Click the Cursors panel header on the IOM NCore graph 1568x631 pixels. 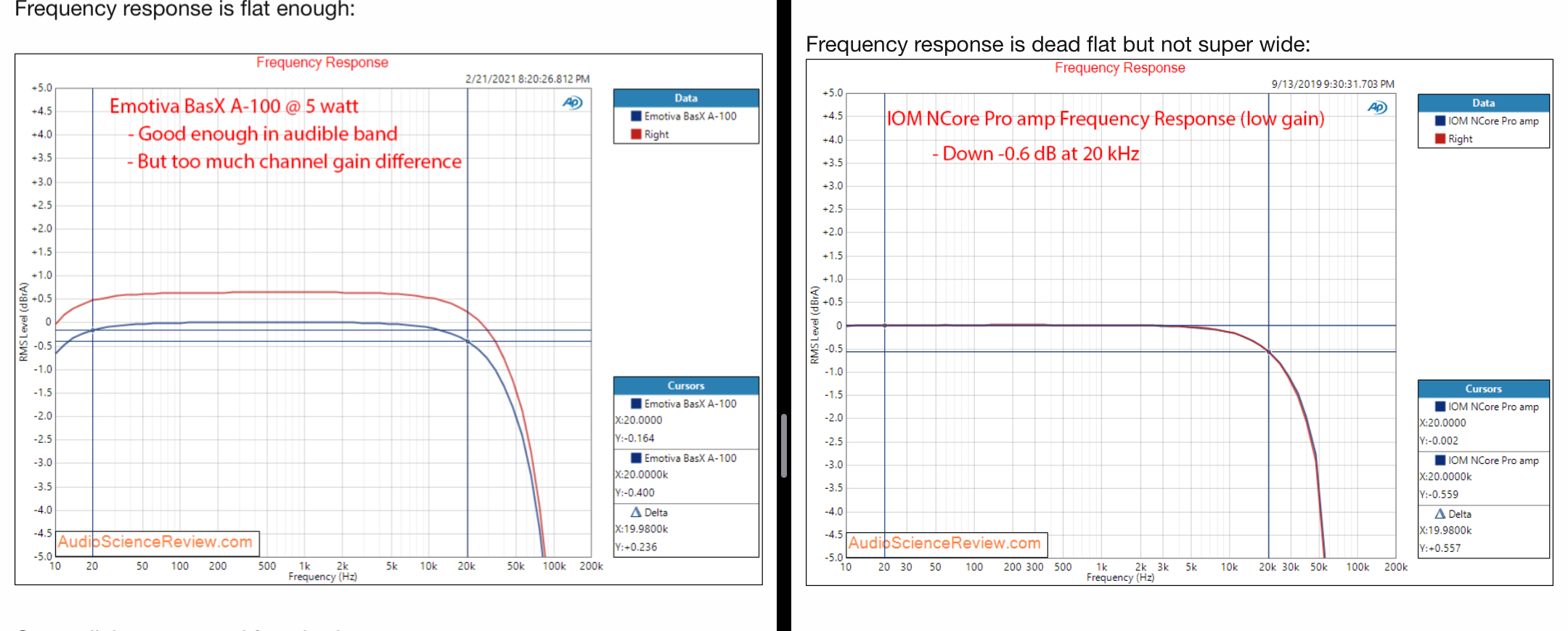tap(1483, 388)
